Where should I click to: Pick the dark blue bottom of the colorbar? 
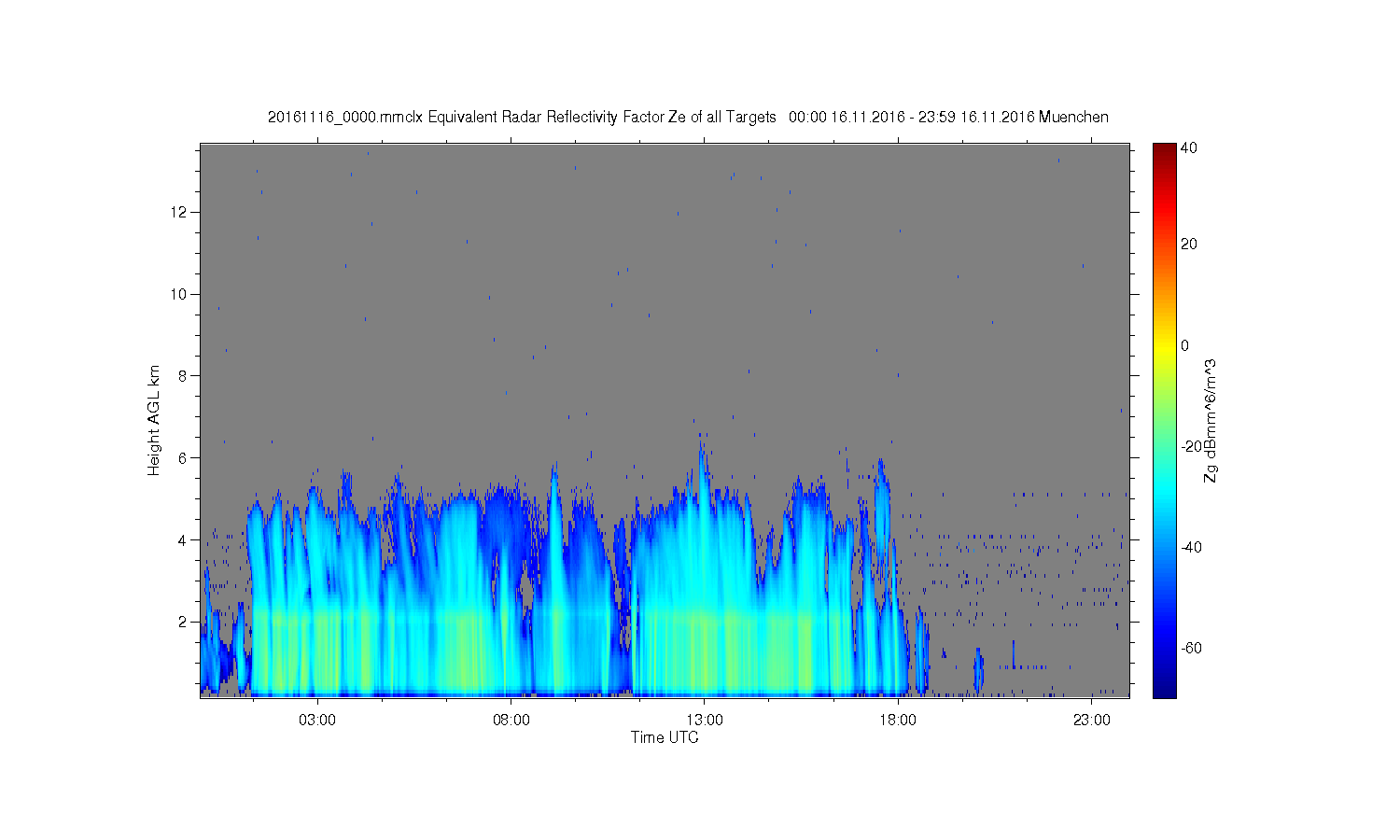click(1164, 689)
